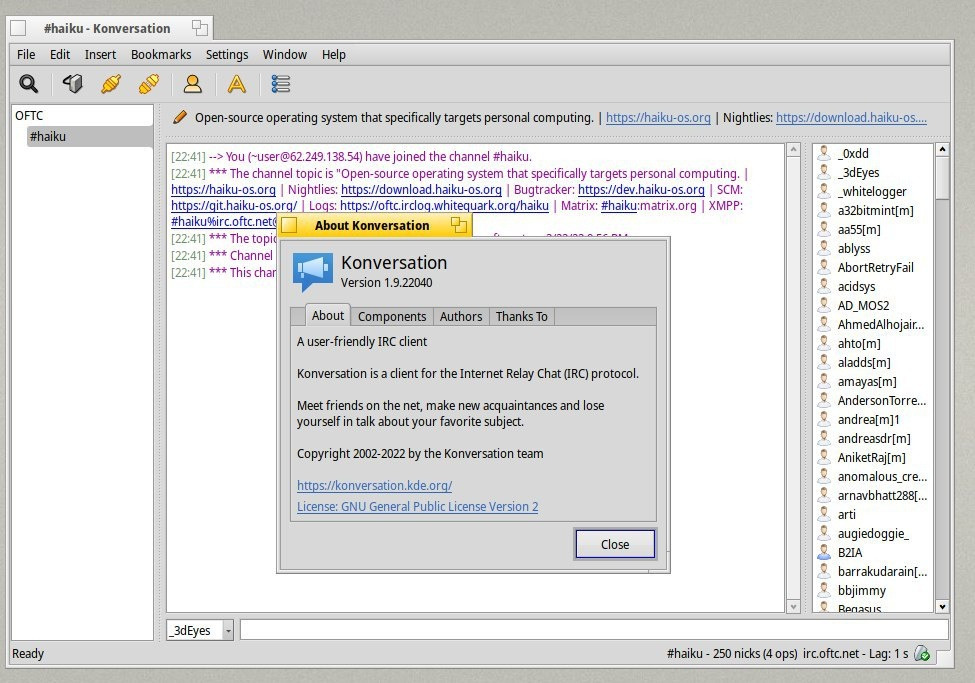Select nick _whitelogger in user list

pyautogui.click(x=872, y=192)
